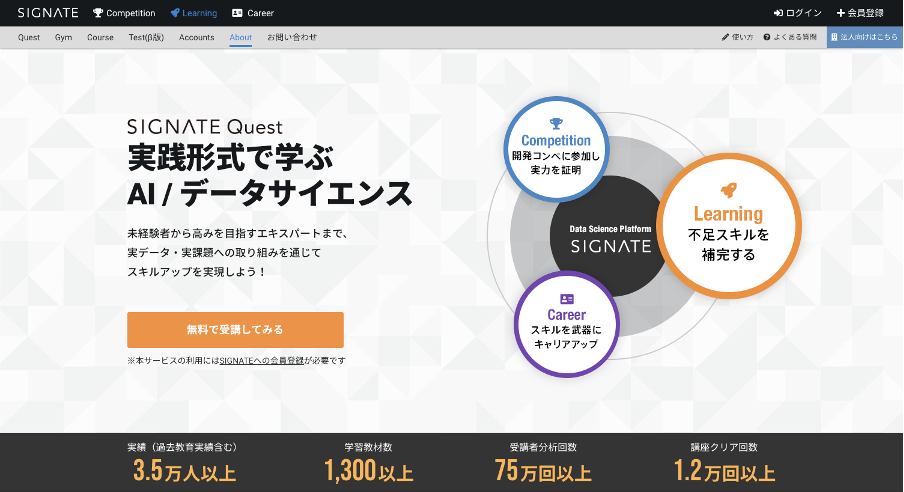Select the Test(β版) tab
904x492 pixels.
tap(146, 37)
